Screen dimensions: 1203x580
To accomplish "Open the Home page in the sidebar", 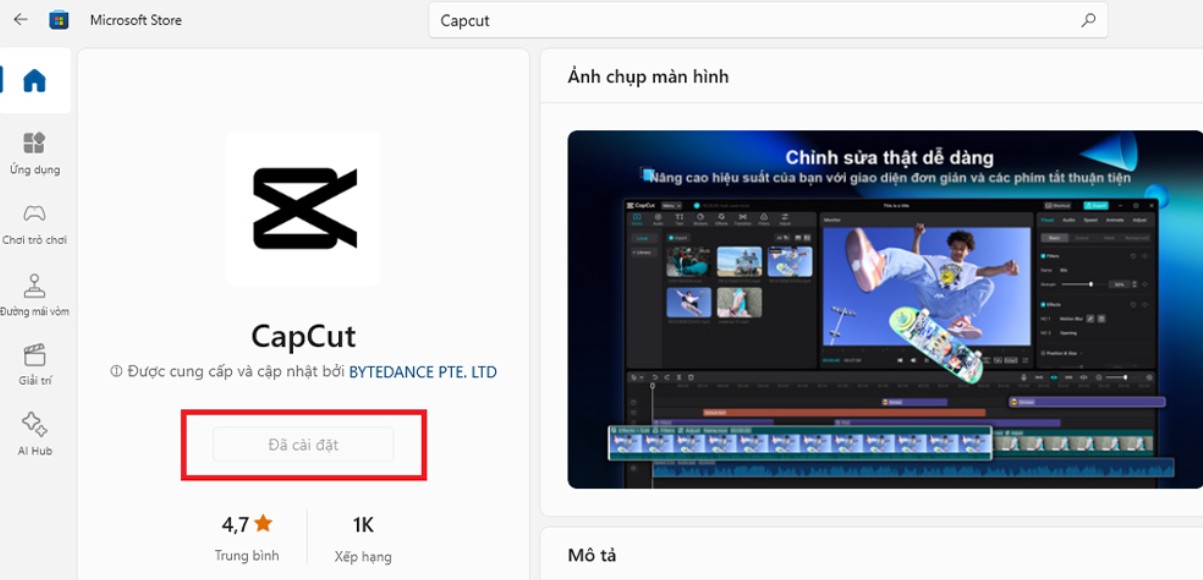I will [x=35, y=81].
